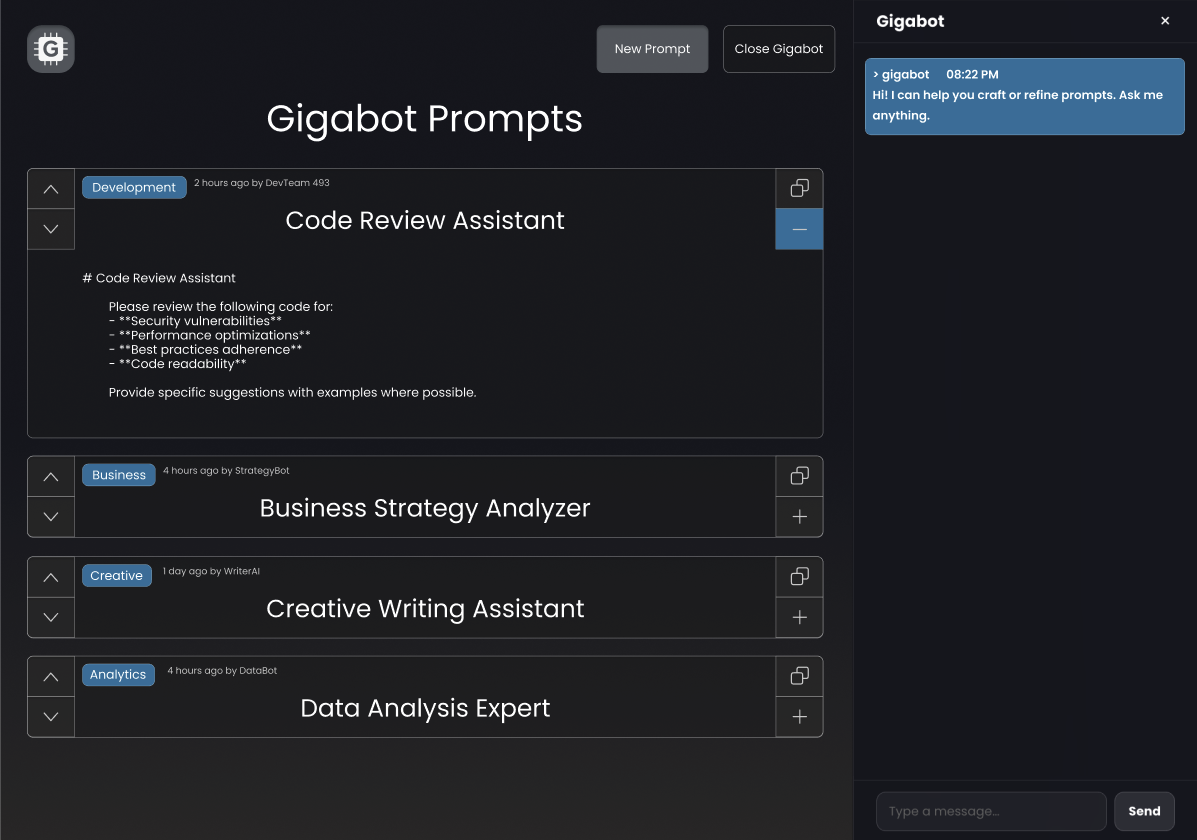This screenshot has height=840, width=1197.
Task: Downvote the Business Strategy Analyzer prompt
Action: click(50, 517)
